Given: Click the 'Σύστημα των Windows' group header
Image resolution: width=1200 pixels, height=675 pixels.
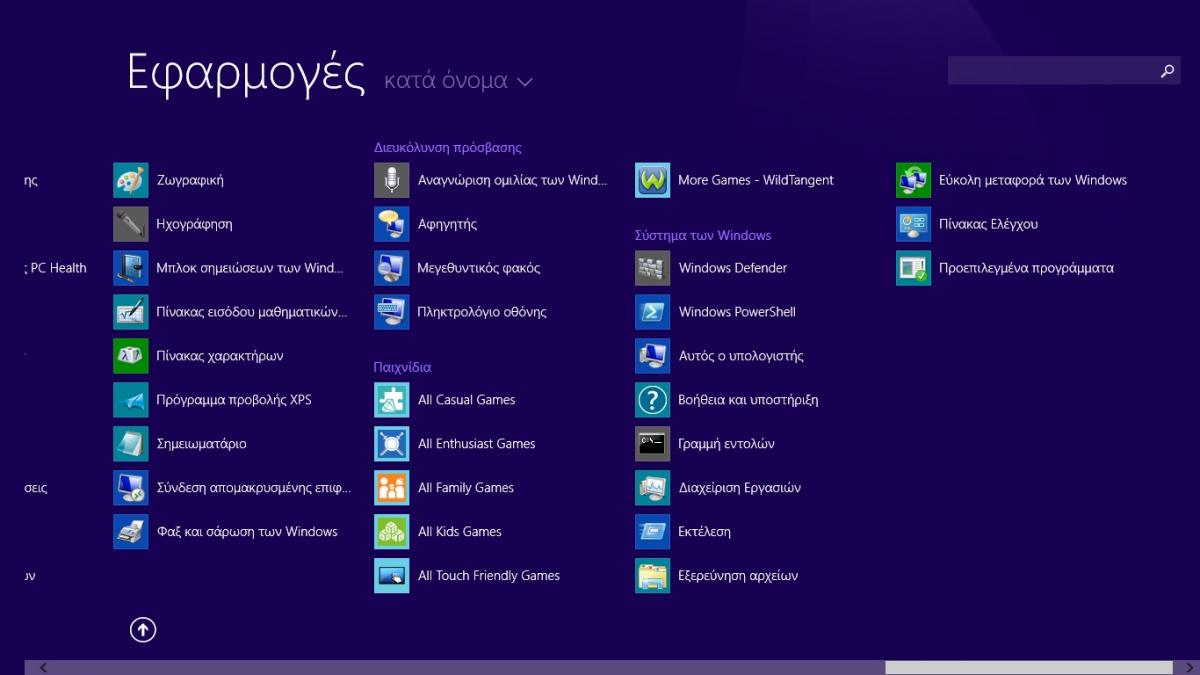Looking at the screenshot, I should [x=703, y=235].
